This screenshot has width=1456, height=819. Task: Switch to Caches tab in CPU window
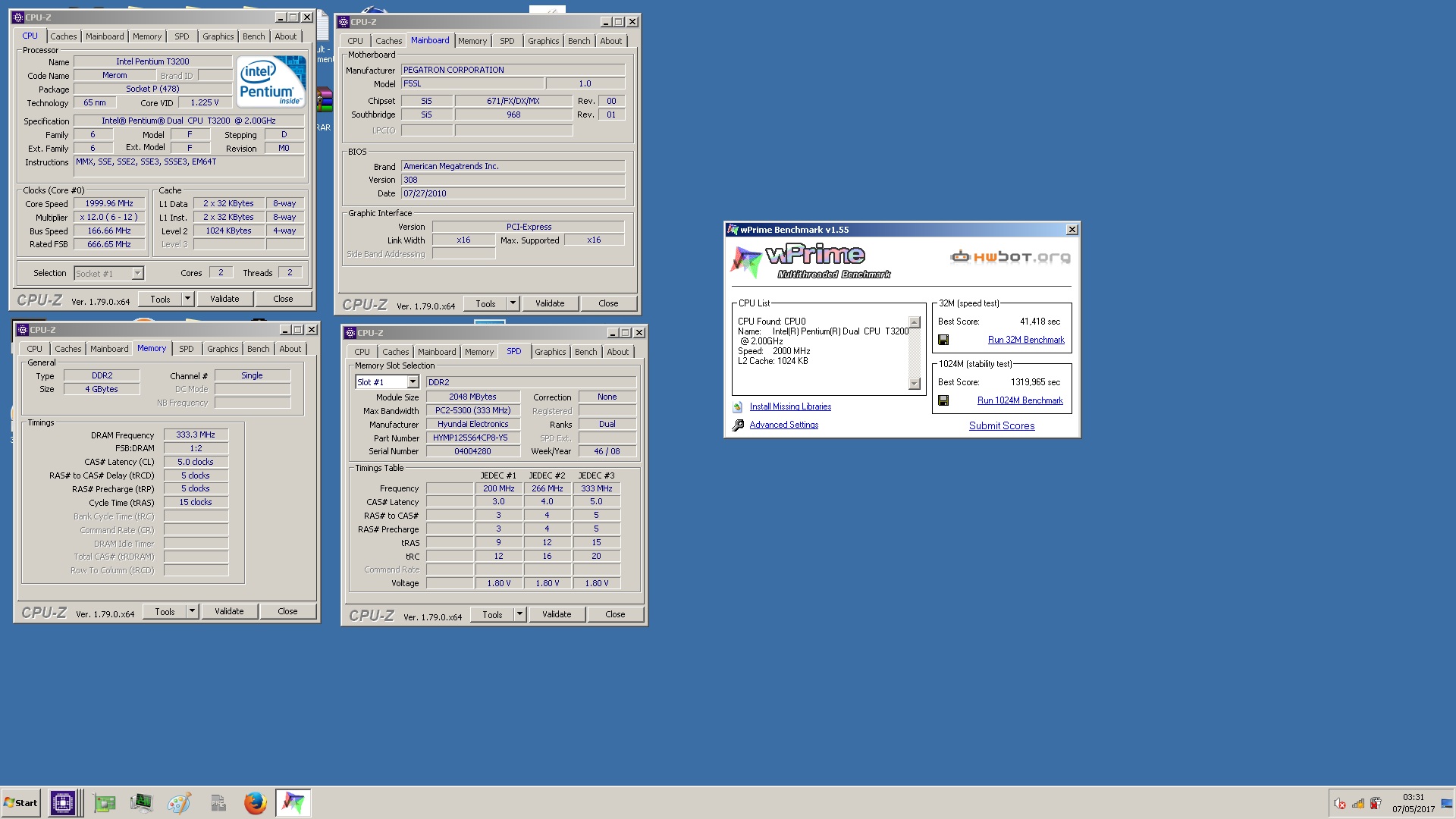pos(64,36)
